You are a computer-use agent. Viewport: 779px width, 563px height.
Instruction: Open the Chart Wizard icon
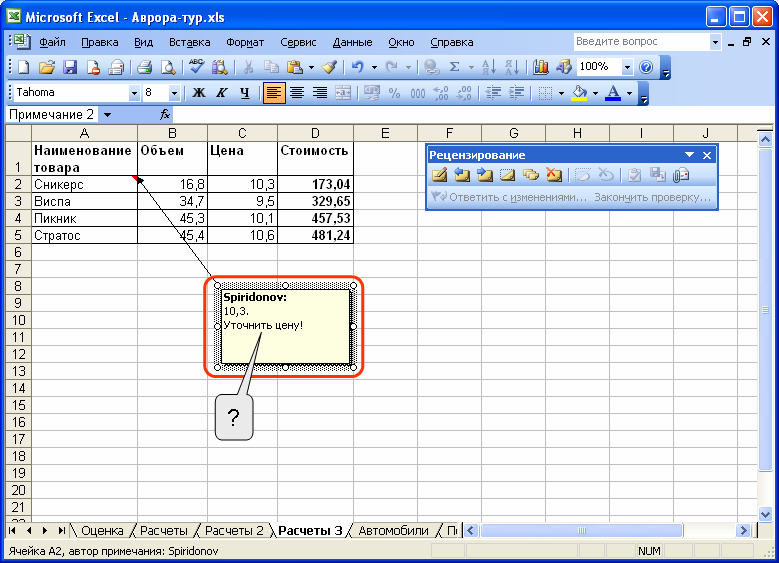point(540,67)
